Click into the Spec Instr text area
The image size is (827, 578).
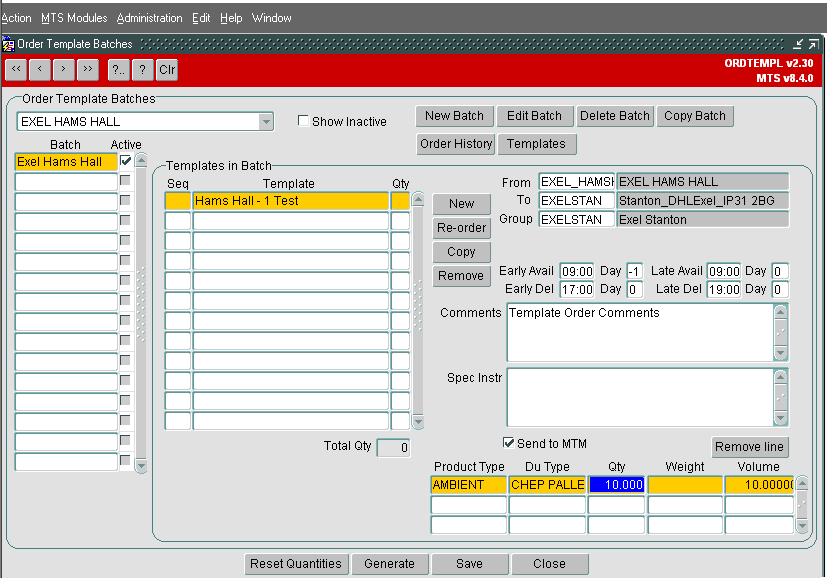tap(640, 397)
